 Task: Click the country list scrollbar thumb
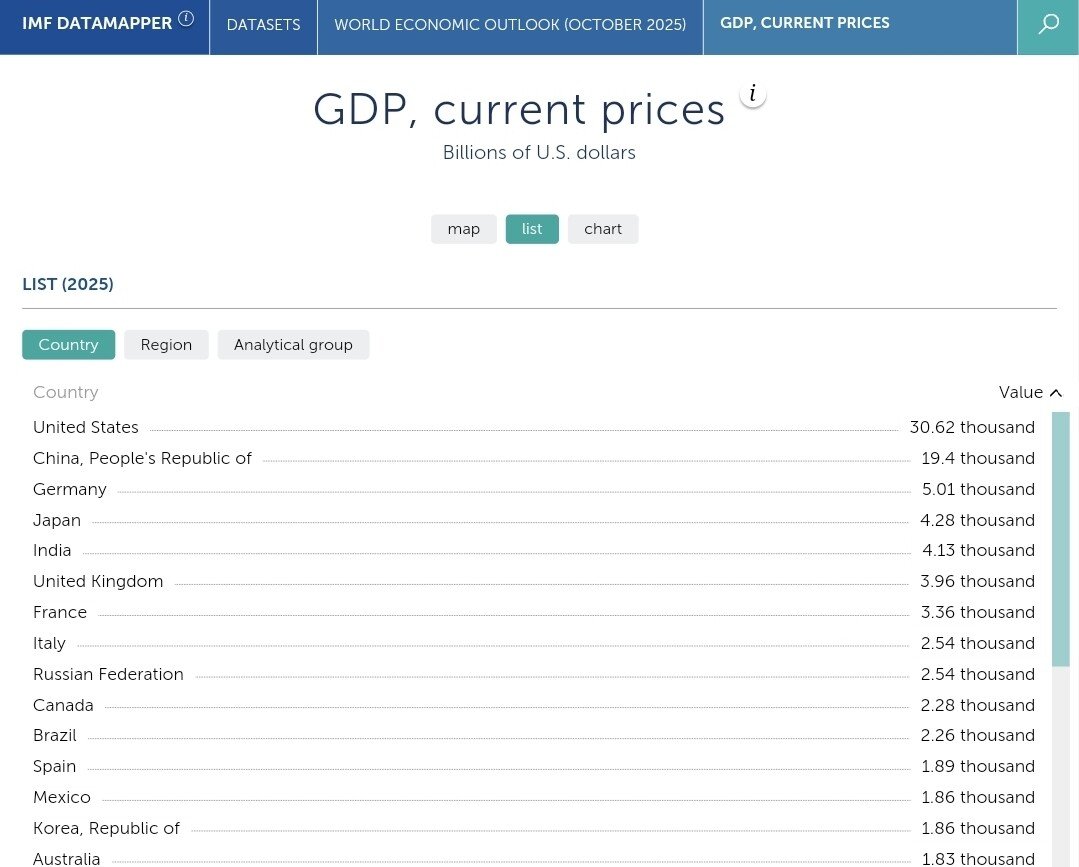[x=1060, y=538]
